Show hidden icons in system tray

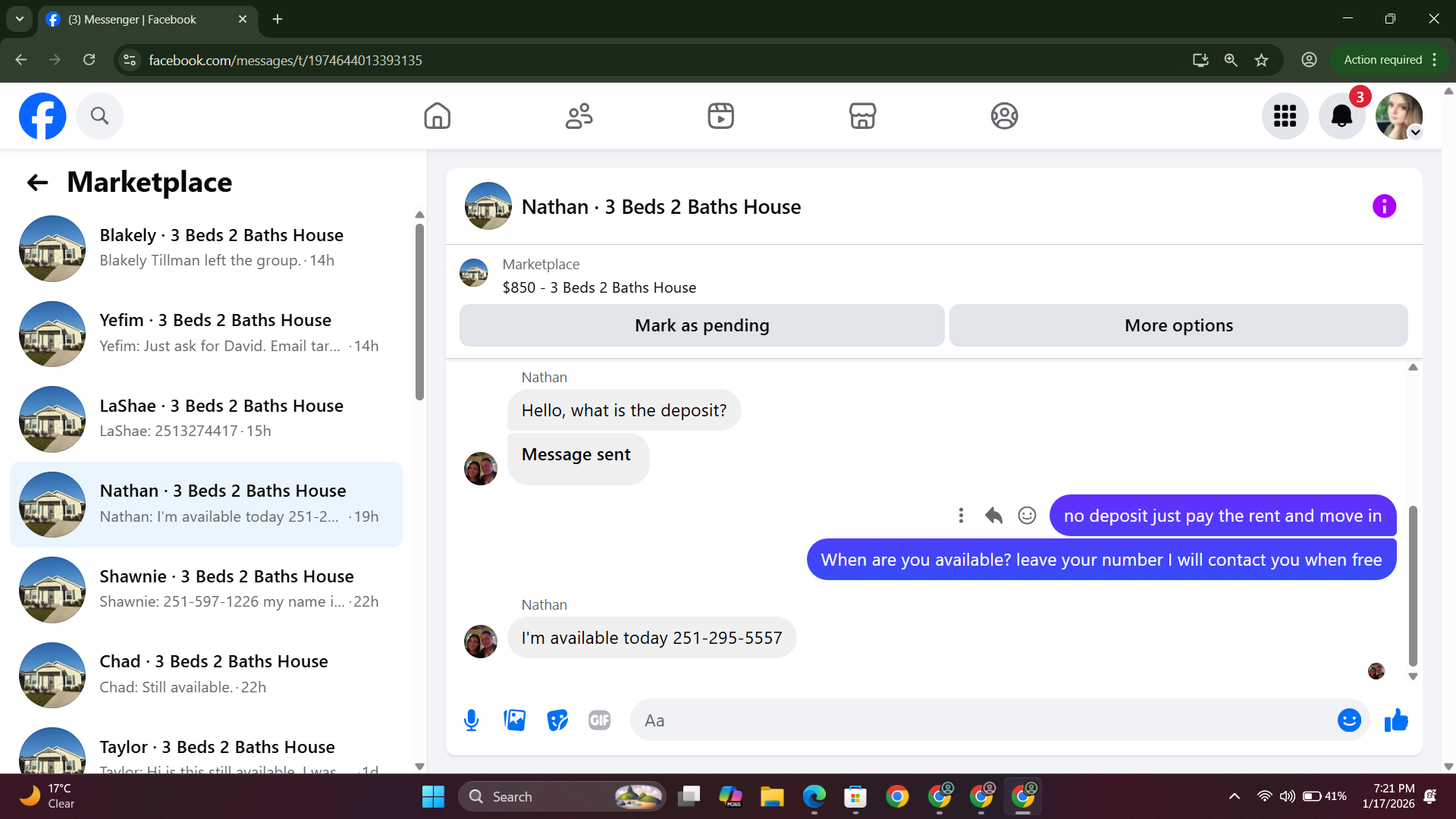(x=1235, y=796)
